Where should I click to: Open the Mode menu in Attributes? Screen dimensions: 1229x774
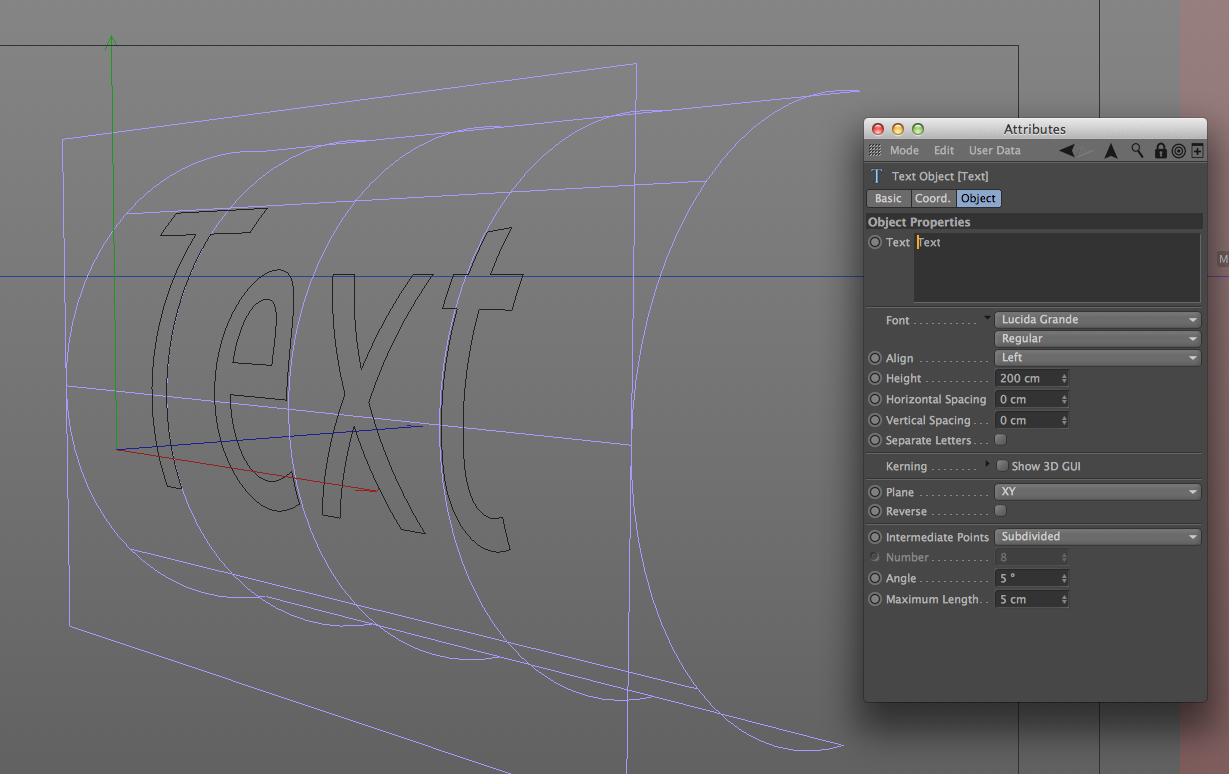point(904,150)
